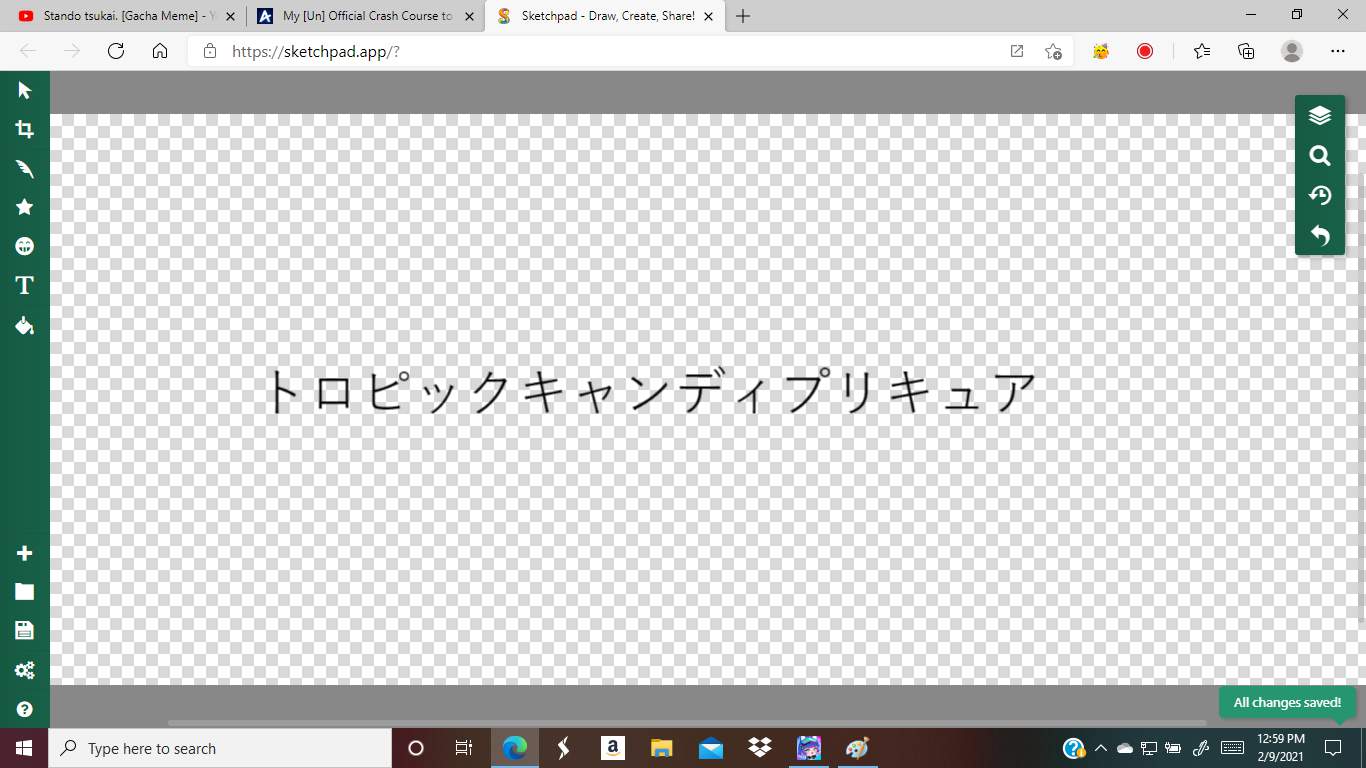Open File Explorer from taskbar
The height and width of the screenshot is (768, 1366).
(x=662, y=748)
